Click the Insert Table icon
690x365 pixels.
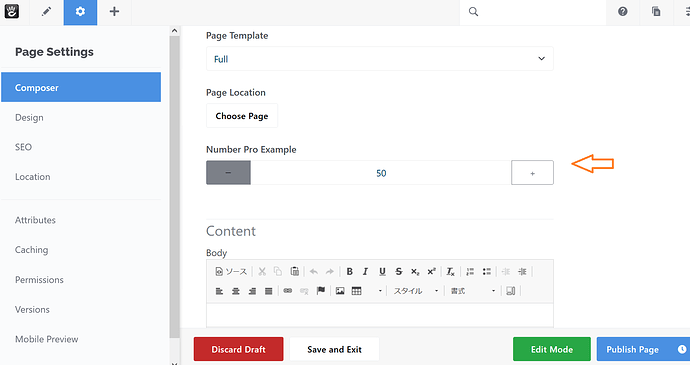point(356,291)
